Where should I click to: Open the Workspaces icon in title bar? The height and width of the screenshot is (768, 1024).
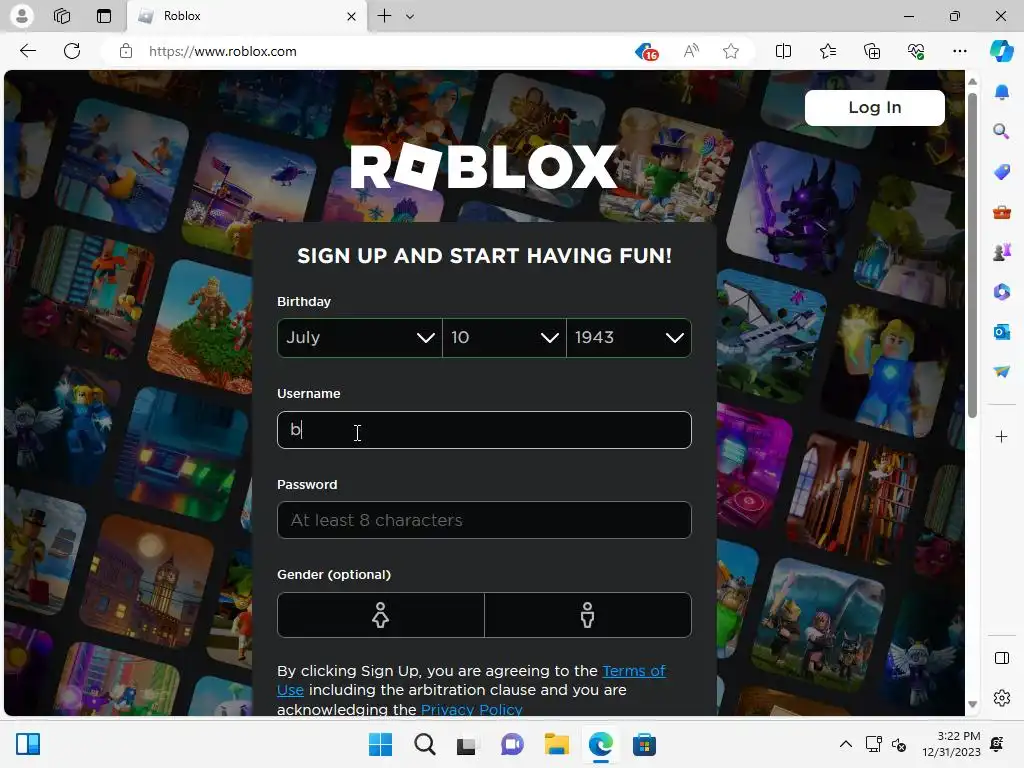pos(62,16)
